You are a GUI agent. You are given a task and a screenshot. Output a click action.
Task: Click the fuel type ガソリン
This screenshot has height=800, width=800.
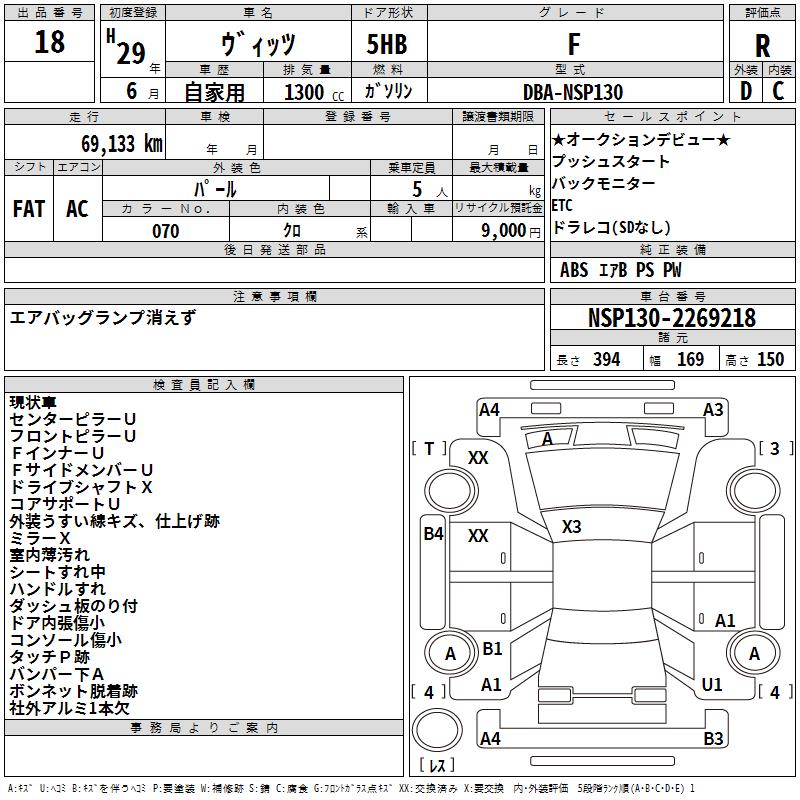388,91
